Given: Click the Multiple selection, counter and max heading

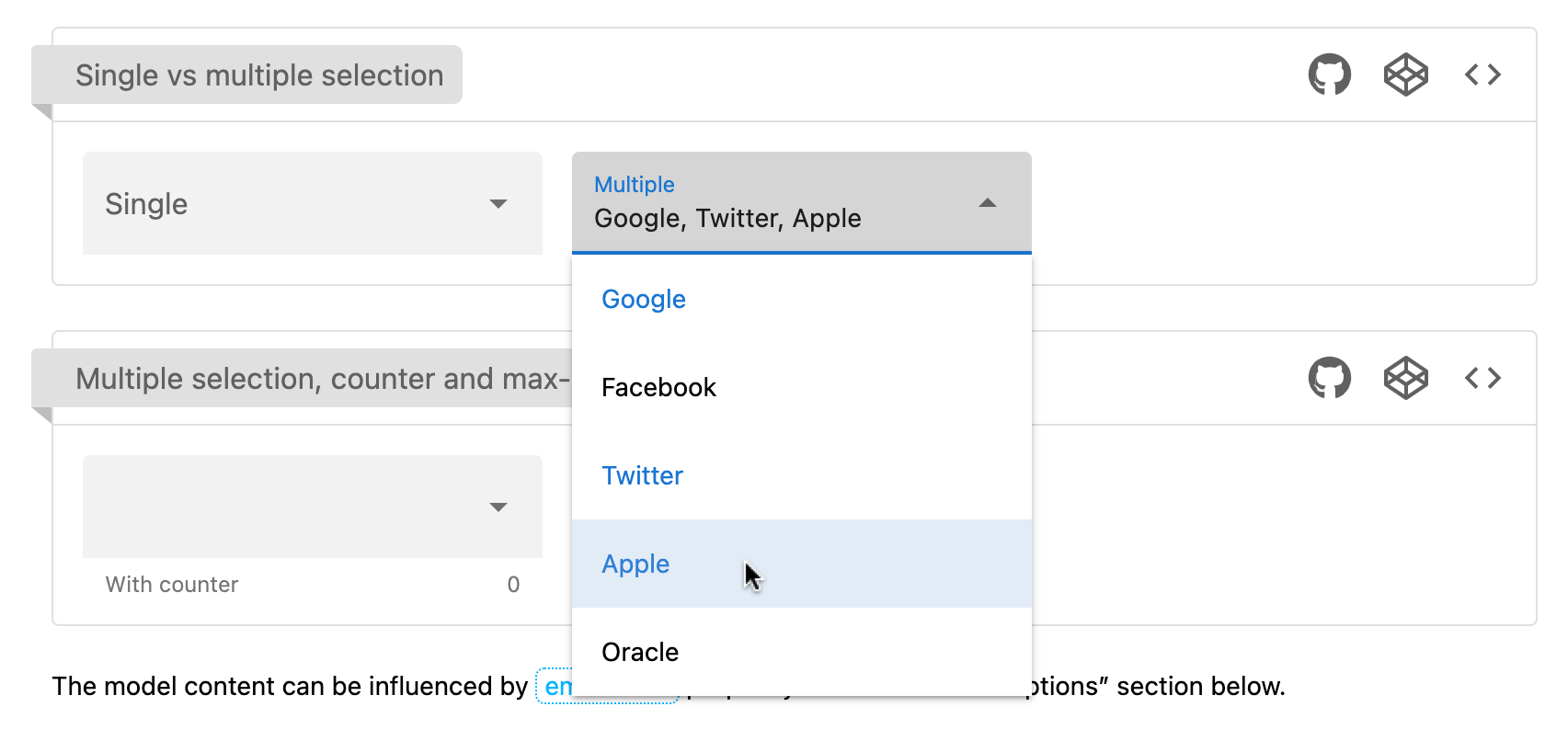Looking at the screenshot, I should click(313, 379).
